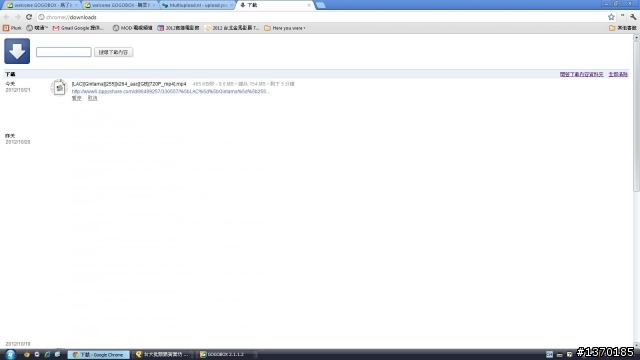Viewport: 640px width, 360px height.
Task: Close the 下載 downloads tab
Action: (309, 5)
